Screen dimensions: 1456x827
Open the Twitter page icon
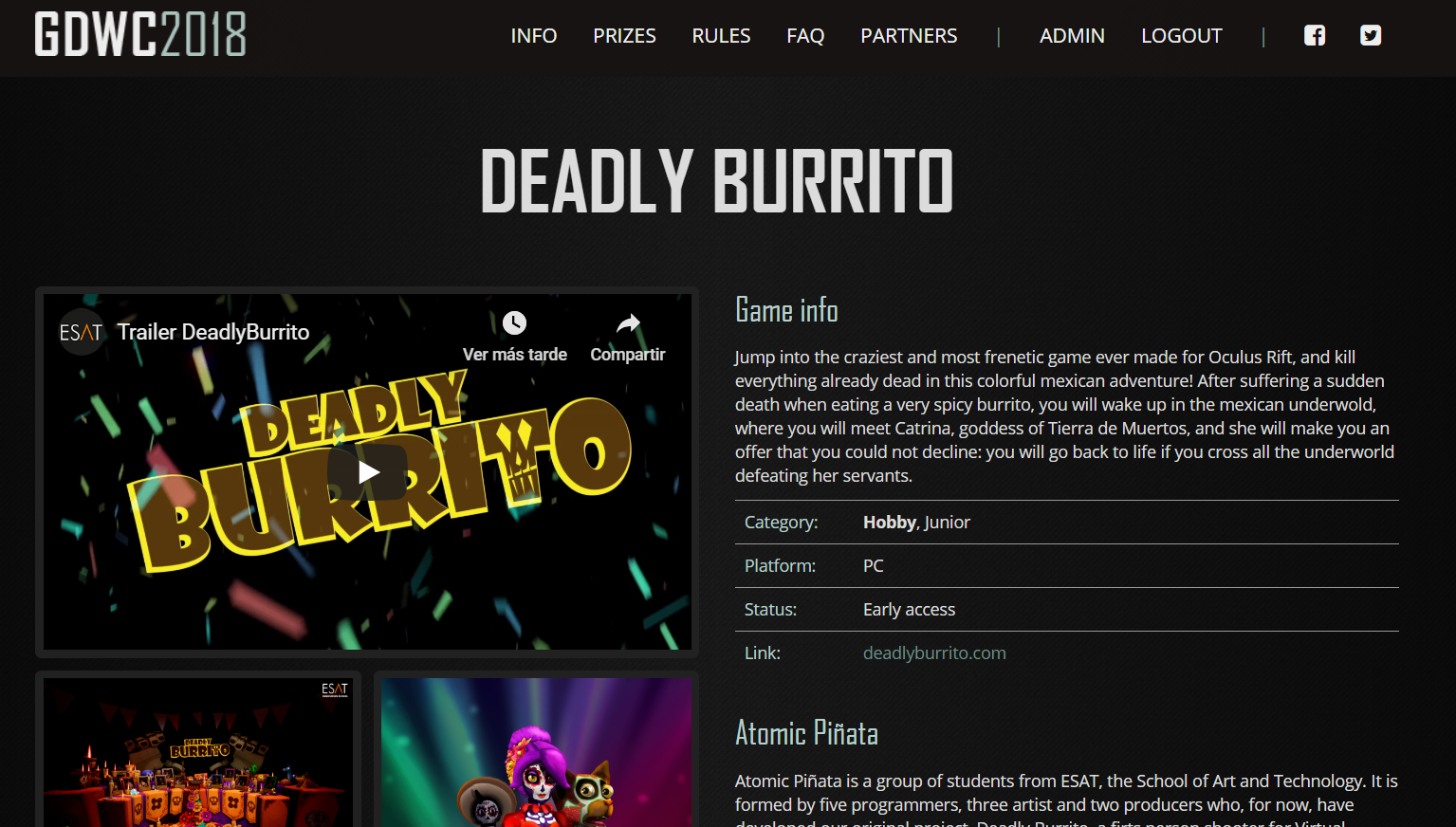(1371, 36)
